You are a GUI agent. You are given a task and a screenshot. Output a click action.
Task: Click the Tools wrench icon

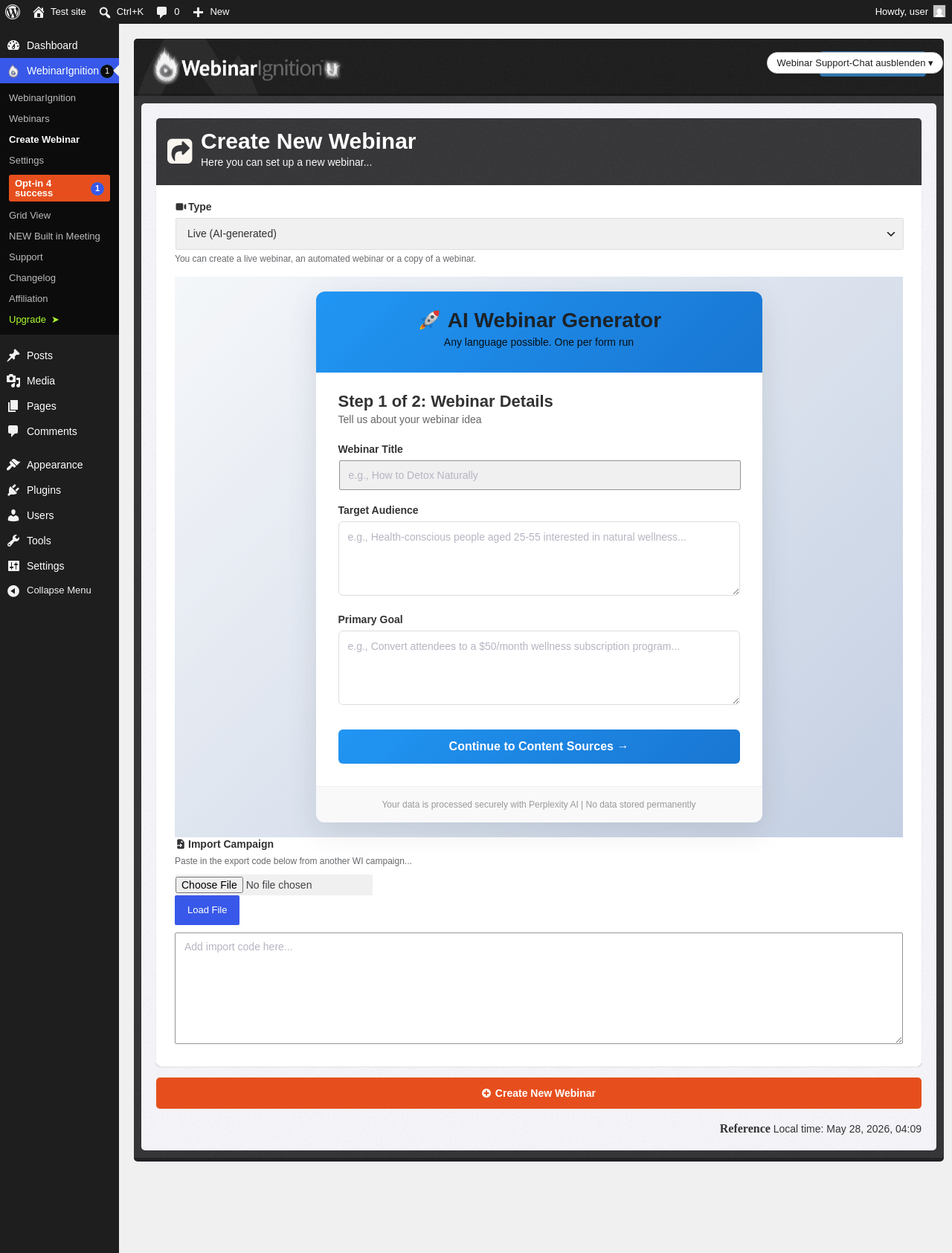[13, 541]
